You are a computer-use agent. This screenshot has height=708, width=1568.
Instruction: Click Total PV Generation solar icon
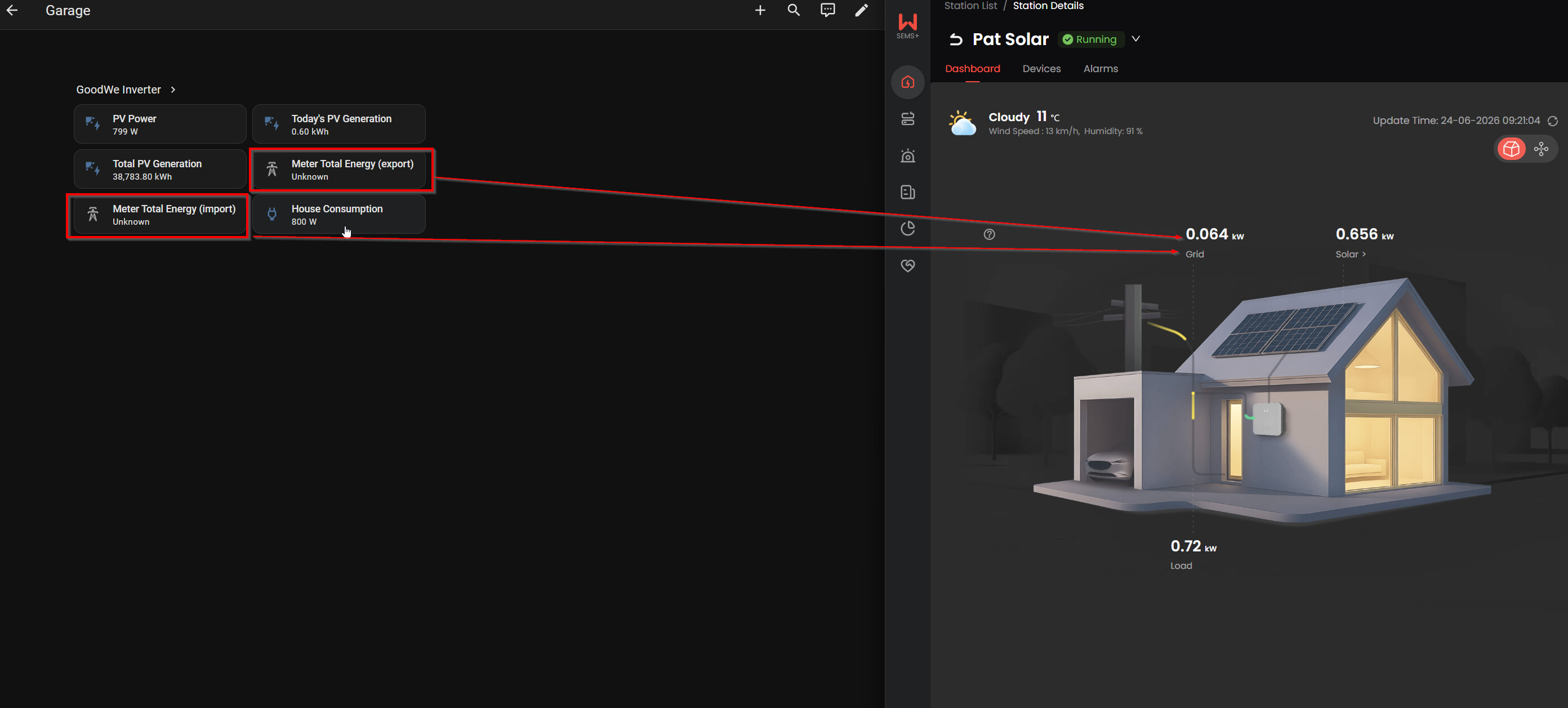tap(92, 169)
